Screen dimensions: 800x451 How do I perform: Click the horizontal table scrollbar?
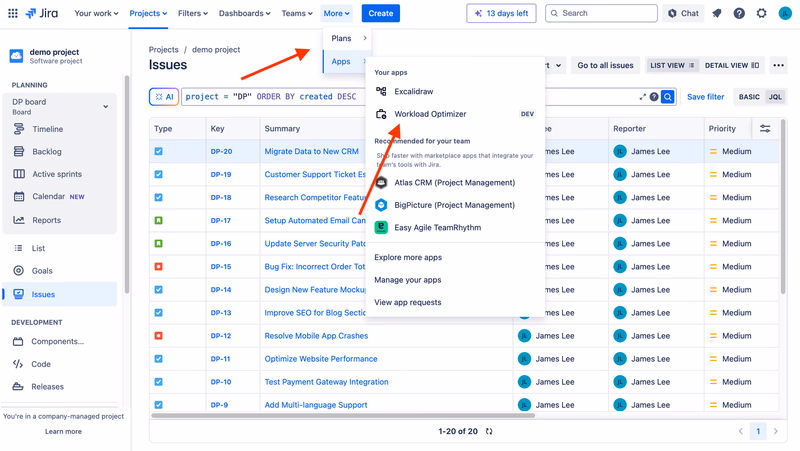click(343, 415)
